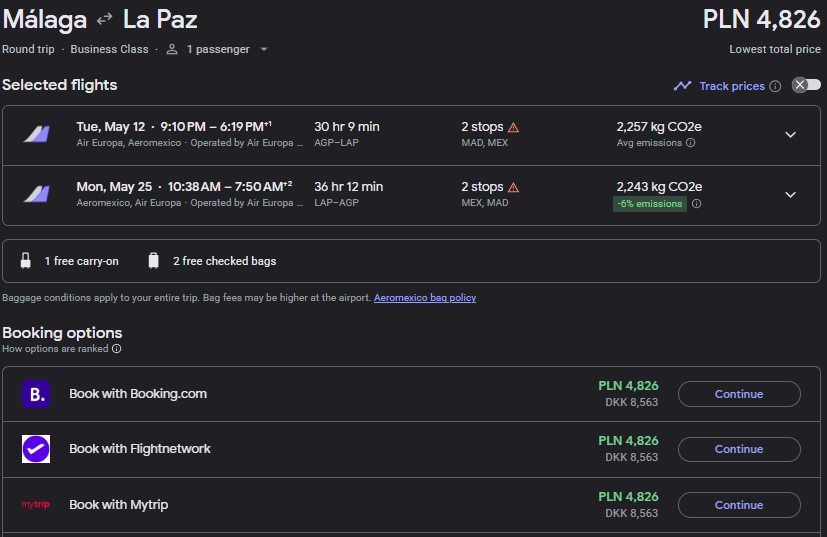Continue booking with Flightnetwork

[739, 449]
